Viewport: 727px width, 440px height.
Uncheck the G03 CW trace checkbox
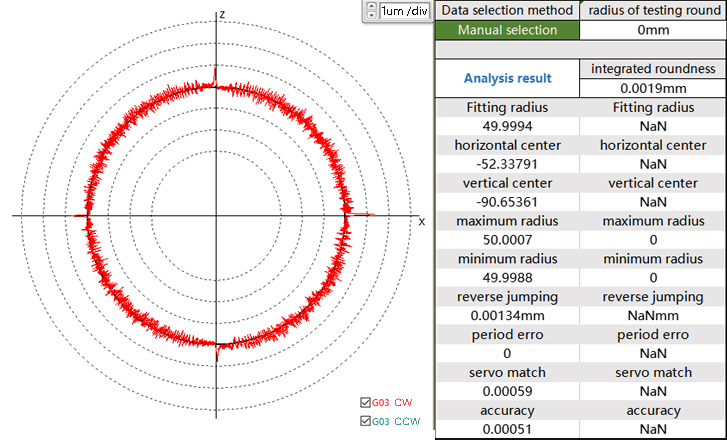365,403
